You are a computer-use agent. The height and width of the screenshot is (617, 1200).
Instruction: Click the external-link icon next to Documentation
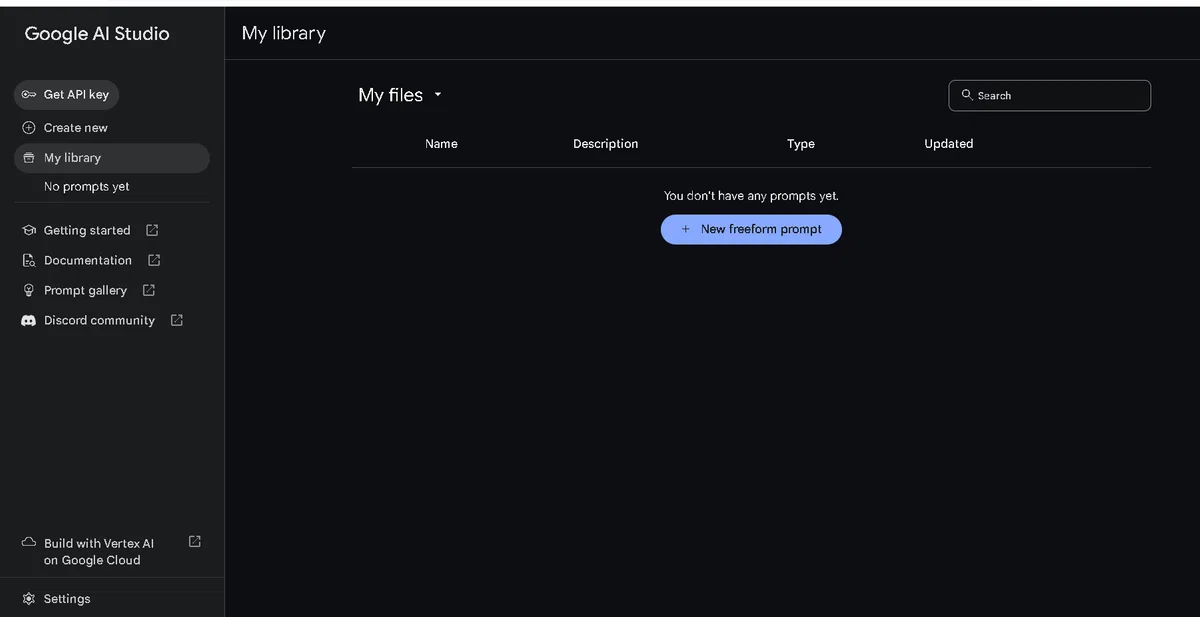click(x=154, y=260)
